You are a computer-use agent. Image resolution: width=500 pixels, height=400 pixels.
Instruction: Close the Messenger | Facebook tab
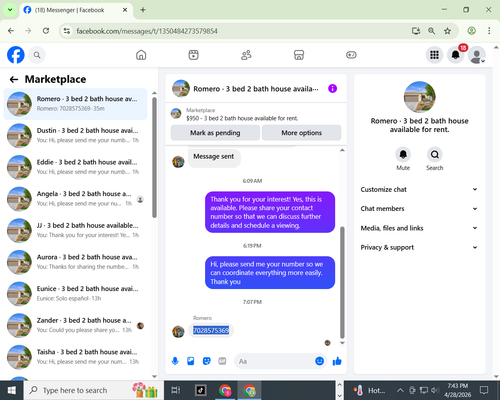coord(125,10)
